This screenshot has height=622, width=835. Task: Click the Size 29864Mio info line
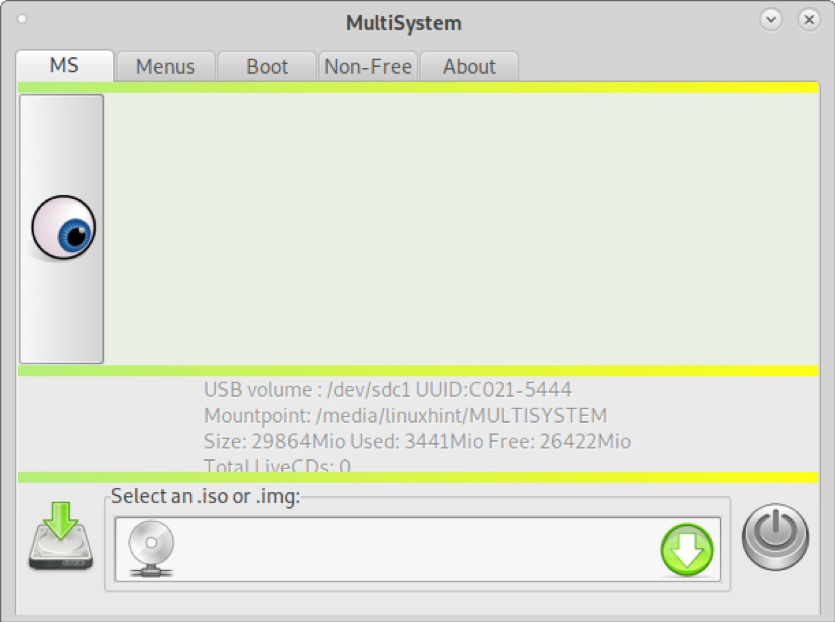tap(418, 441)
